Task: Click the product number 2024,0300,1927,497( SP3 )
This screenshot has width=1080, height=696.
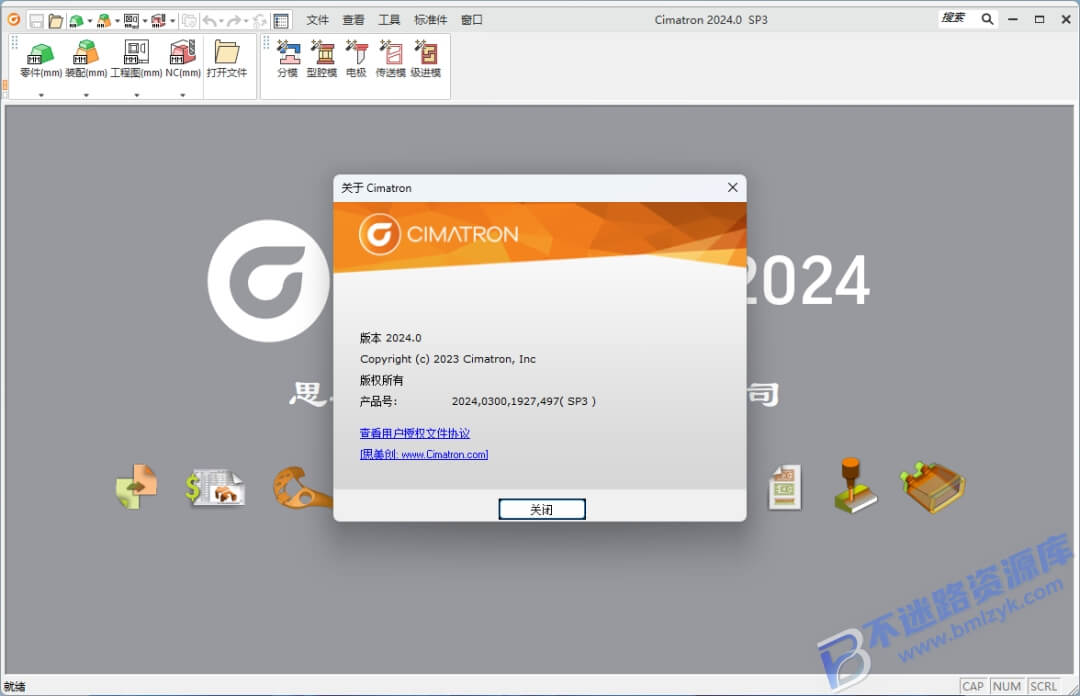Action: coord(523,401)
